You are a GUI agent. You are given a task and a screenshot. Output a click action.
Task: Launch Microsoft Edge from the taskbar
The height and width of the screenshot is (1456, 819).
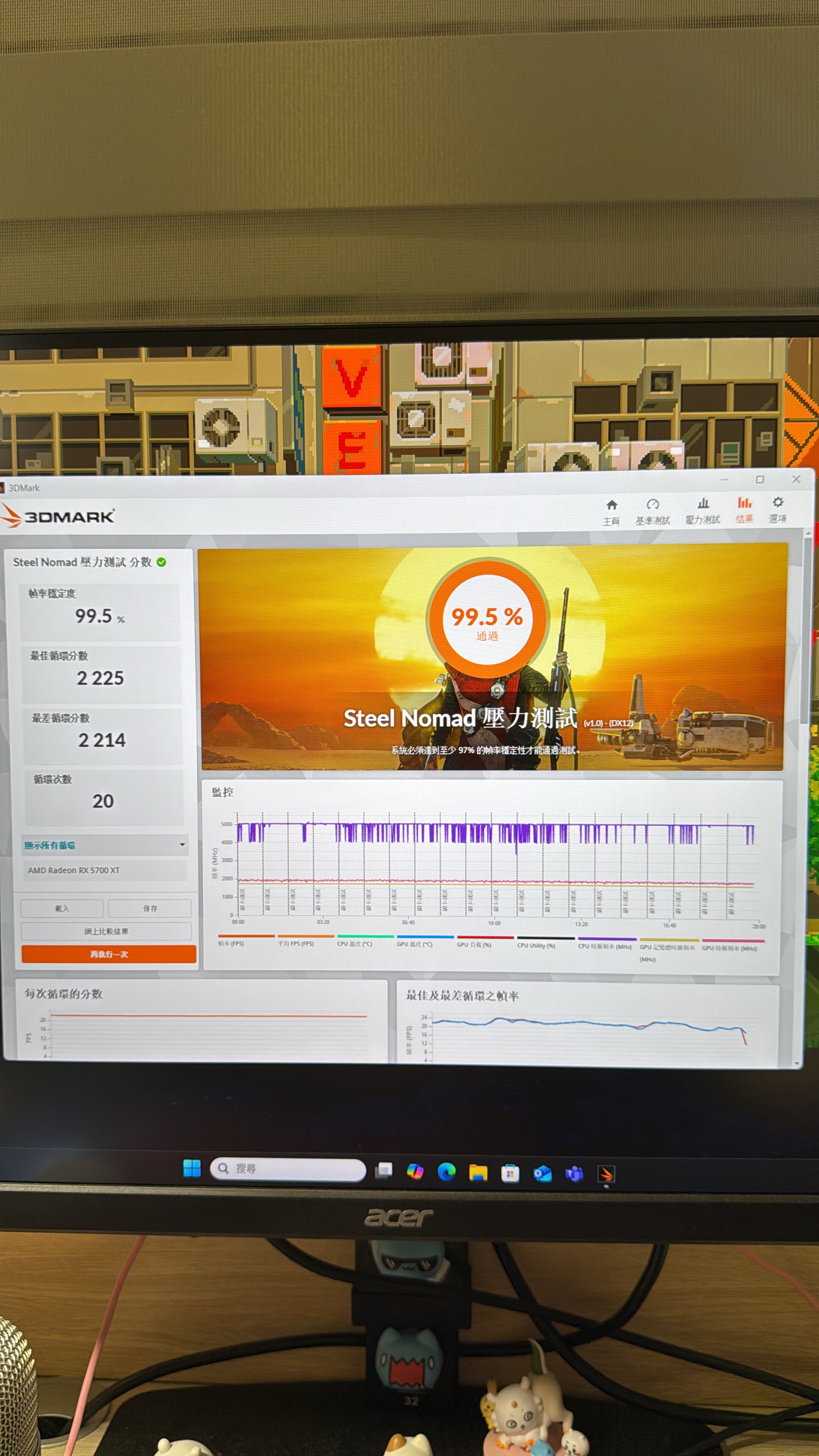pos(447,1172)
